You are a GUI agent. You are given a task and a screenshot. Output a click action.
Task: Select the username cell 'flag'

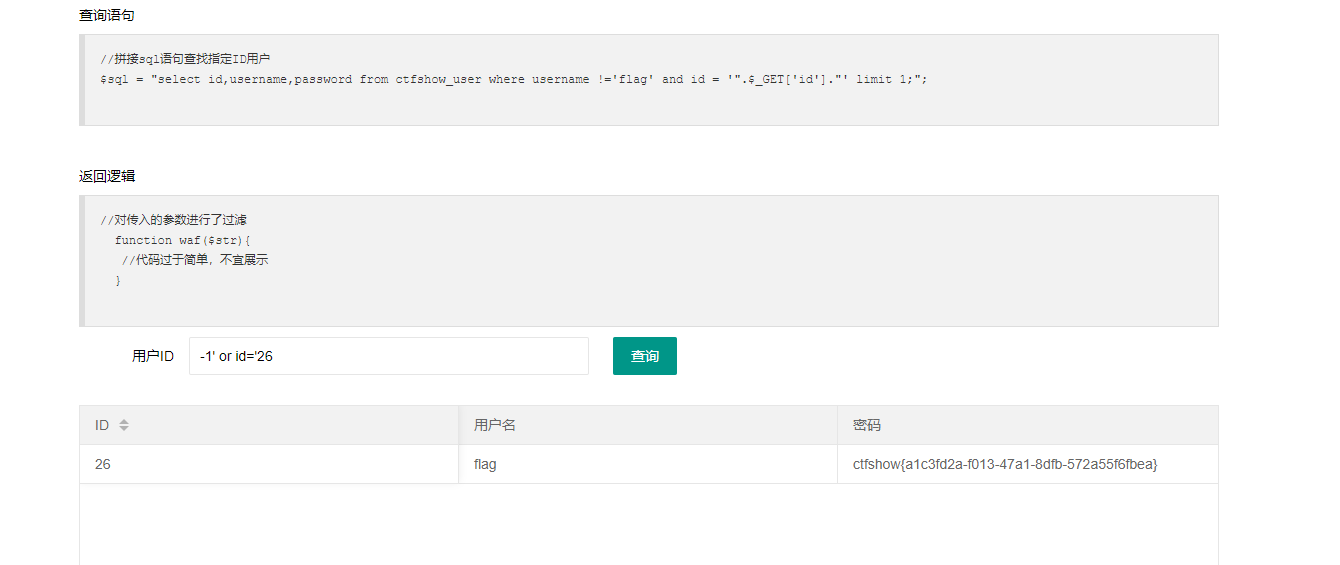click(648, 464)
